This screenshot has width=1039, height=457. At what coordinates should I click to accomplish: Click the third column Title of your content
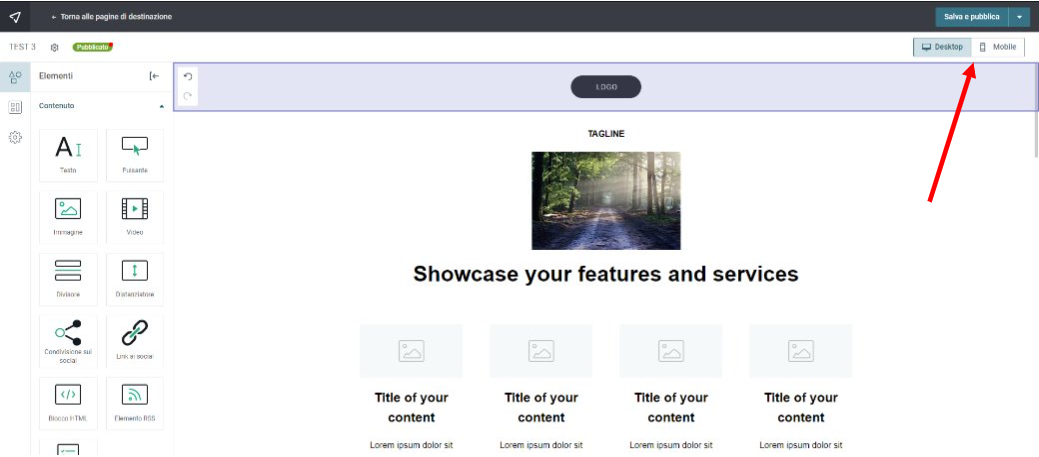(x=671, y=407)
